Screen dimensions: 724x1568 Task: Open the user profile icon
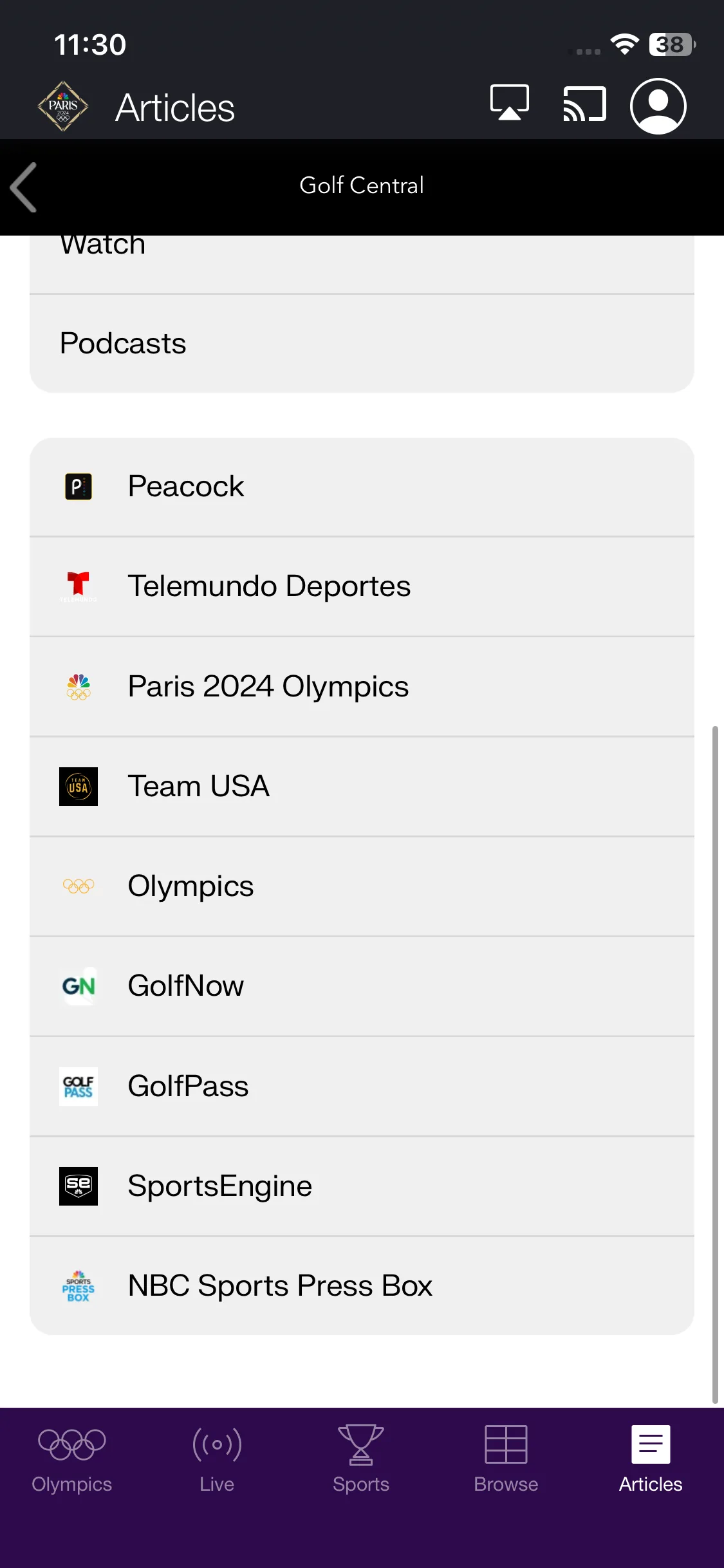point(658,106)
